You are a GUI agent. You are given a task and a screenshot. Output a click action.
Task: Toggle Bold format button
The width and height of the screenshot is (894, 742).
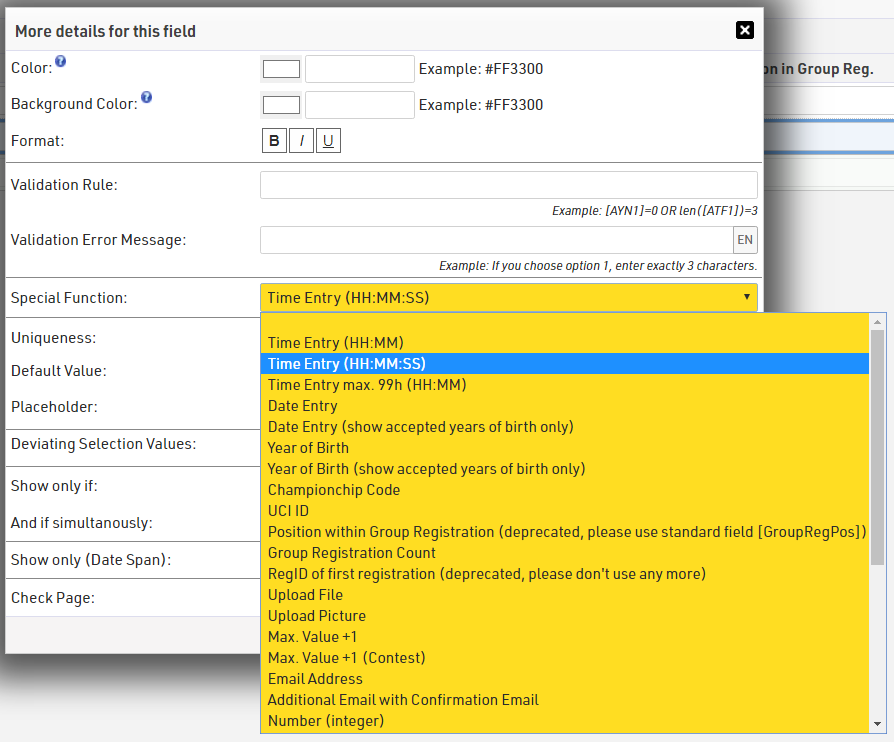point(274,141)
